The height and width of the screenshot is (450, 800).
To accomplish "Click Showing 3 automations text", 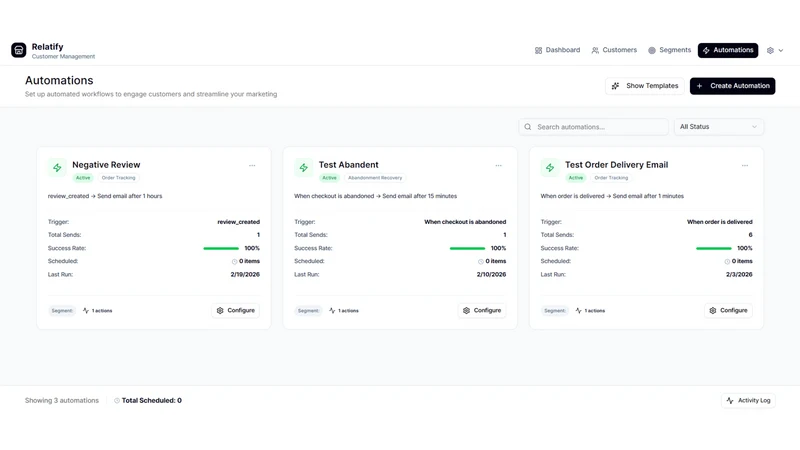I will (62, 401).
